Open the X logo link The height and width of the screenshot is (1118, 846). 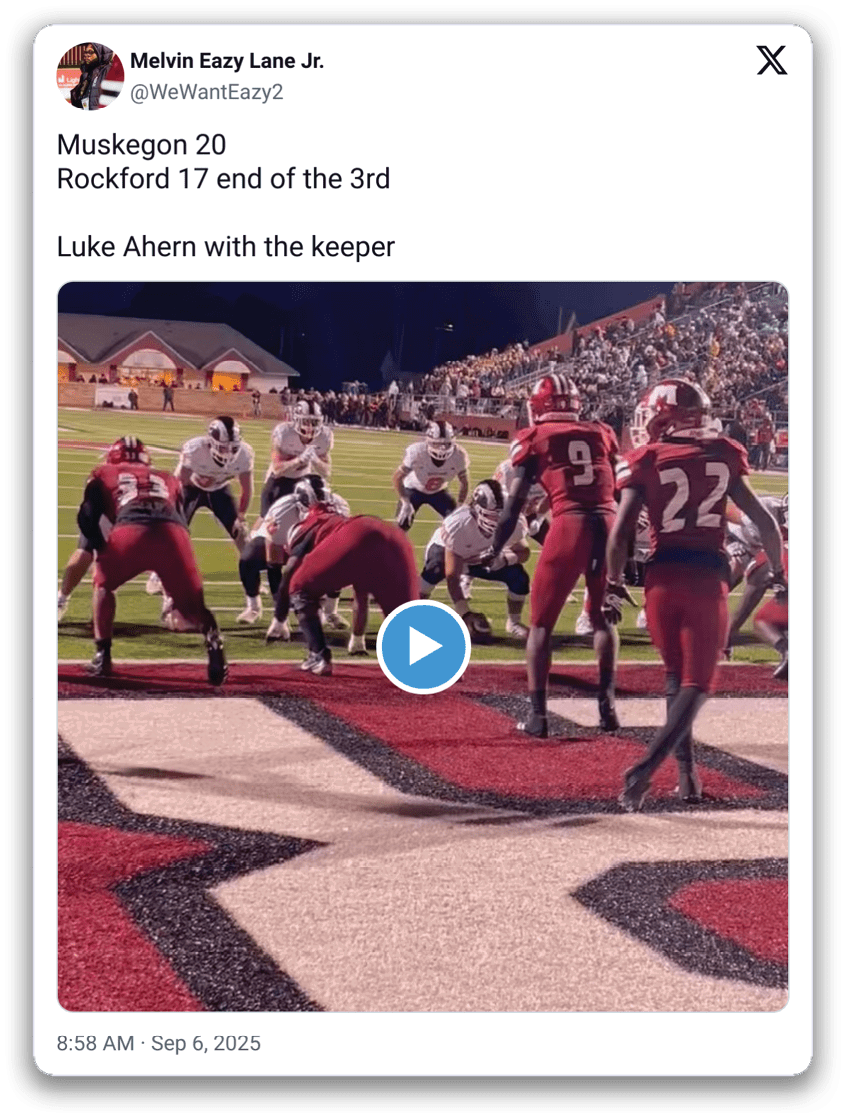pos(772,60)
